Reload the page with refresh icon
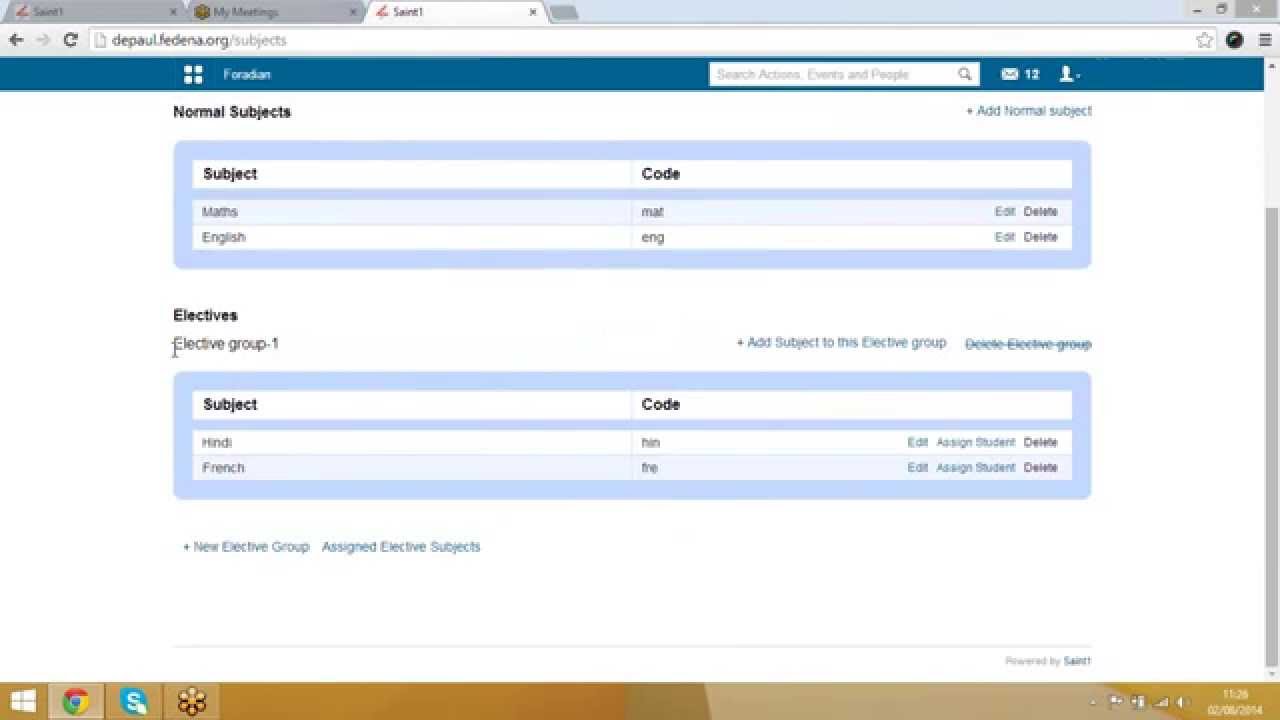The image size is (1280, 720). click(x=70, y=40)
